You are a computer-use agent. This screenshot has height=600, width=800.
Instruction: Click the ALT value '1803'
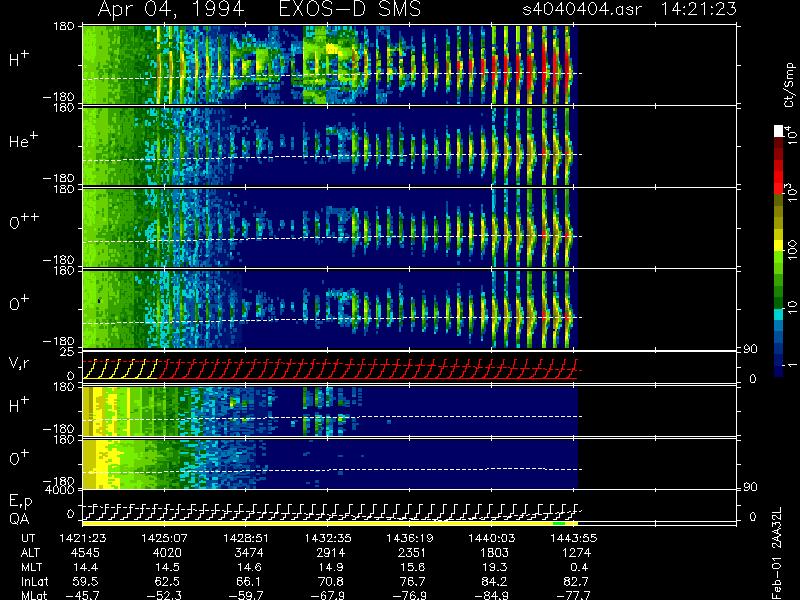[x=494, y=553]
